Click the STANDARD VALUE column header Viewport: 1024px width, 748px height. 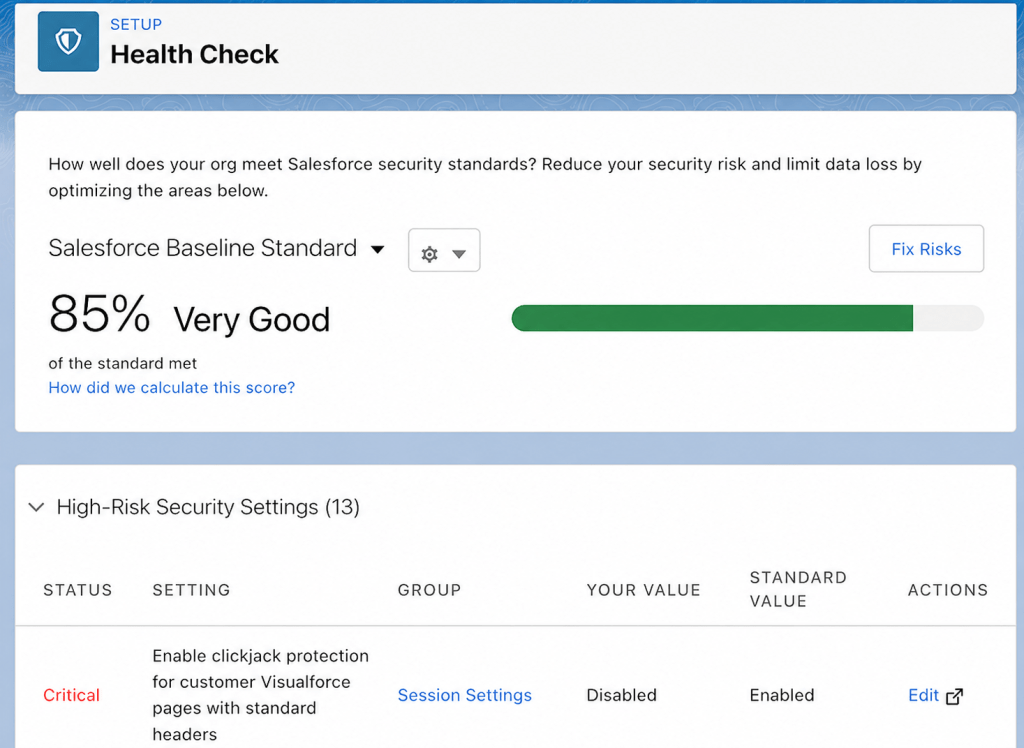(x=798, y=589)
